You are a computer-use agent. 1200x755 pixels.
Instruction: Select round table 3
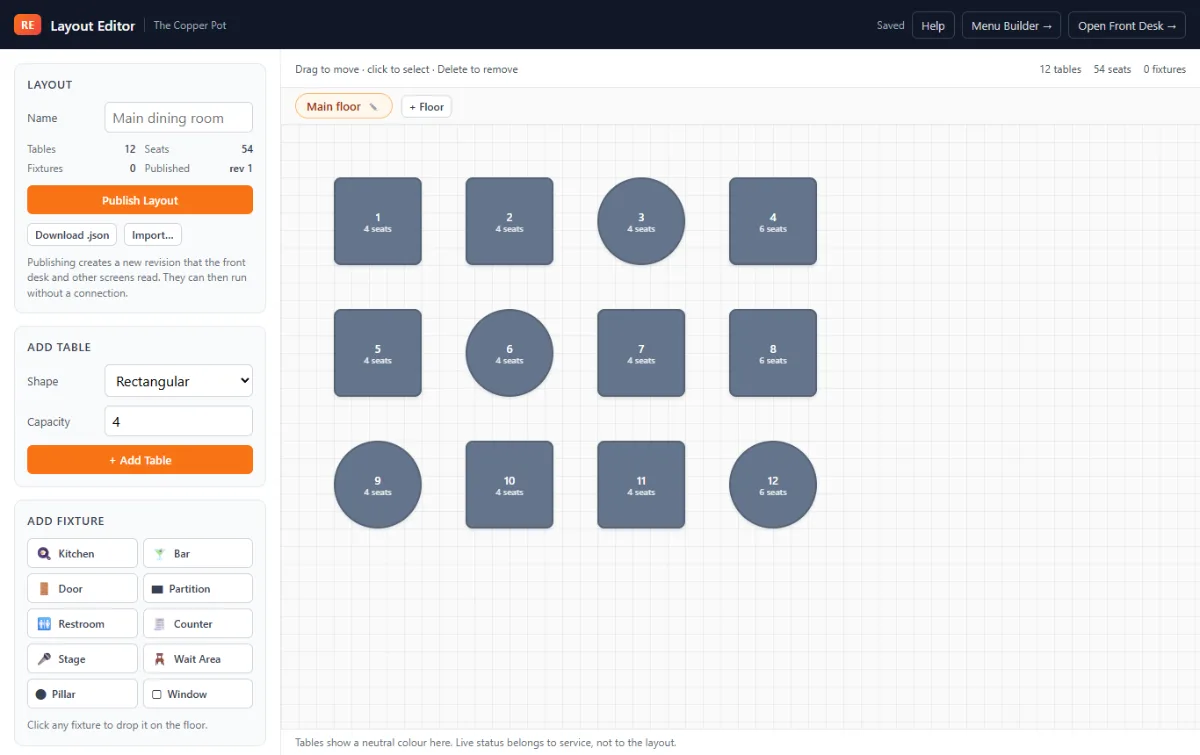point(641,221)
